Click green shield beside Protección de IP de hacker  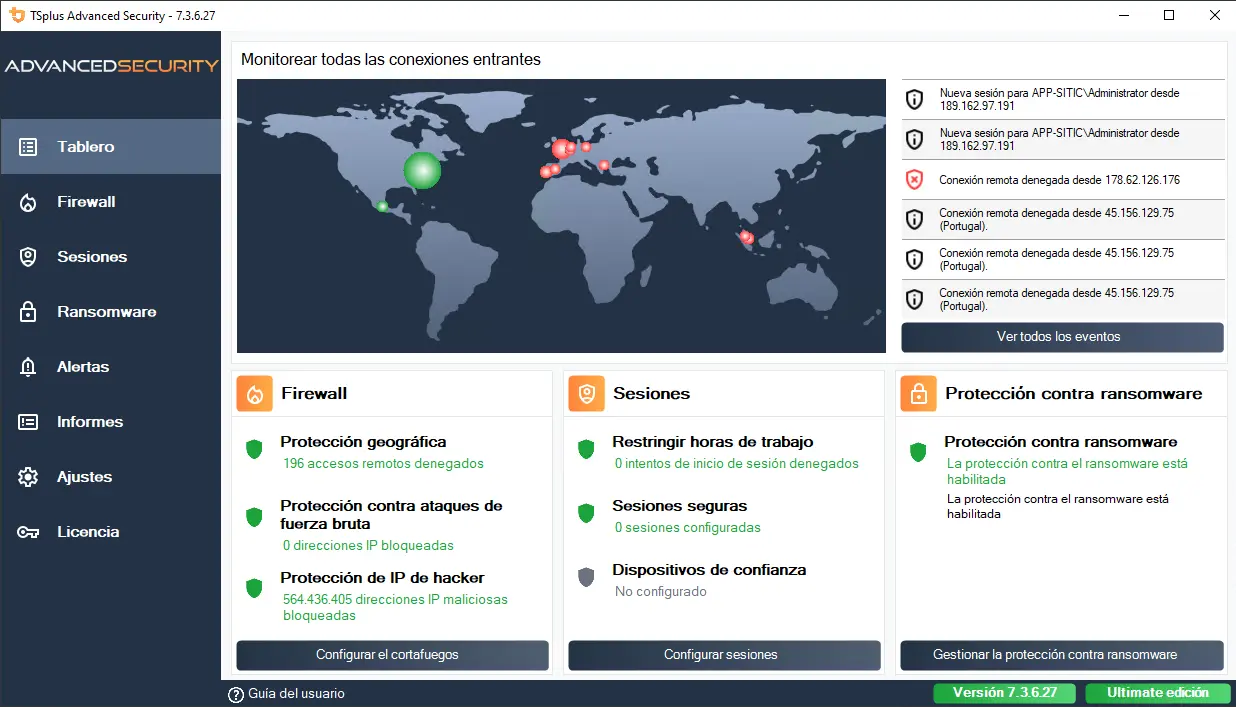coord(254,588)
